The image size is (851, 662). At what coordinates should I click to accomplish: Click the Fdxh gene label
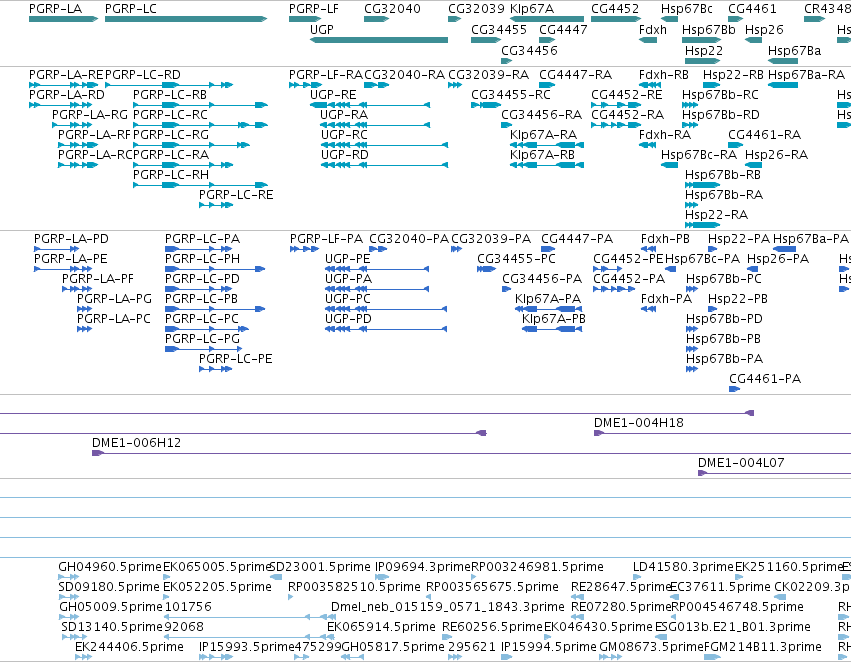click(x=652, y=29)
